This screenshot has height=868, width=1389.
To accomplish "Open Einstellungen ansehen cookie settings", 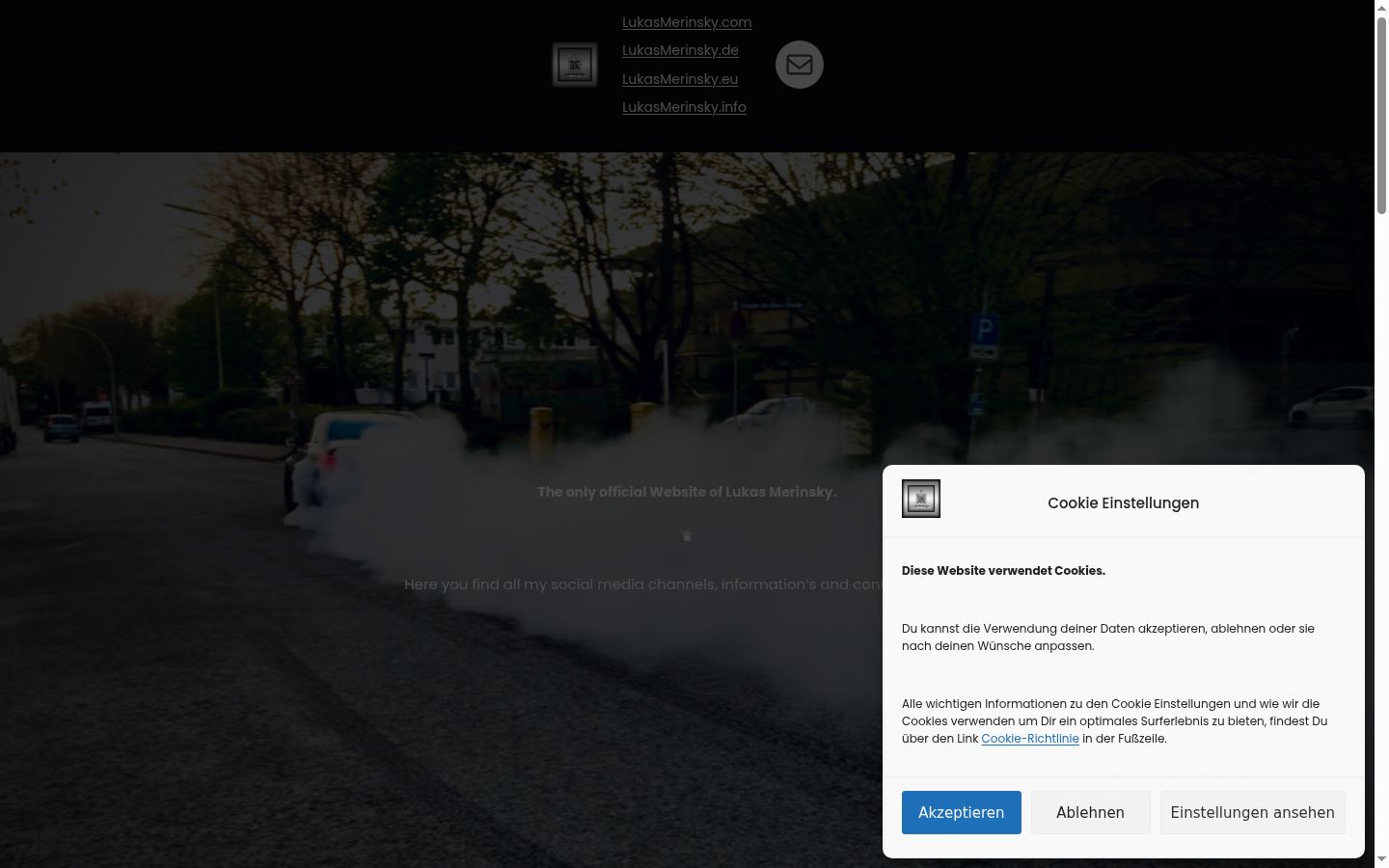I will tap(1253, 813).
